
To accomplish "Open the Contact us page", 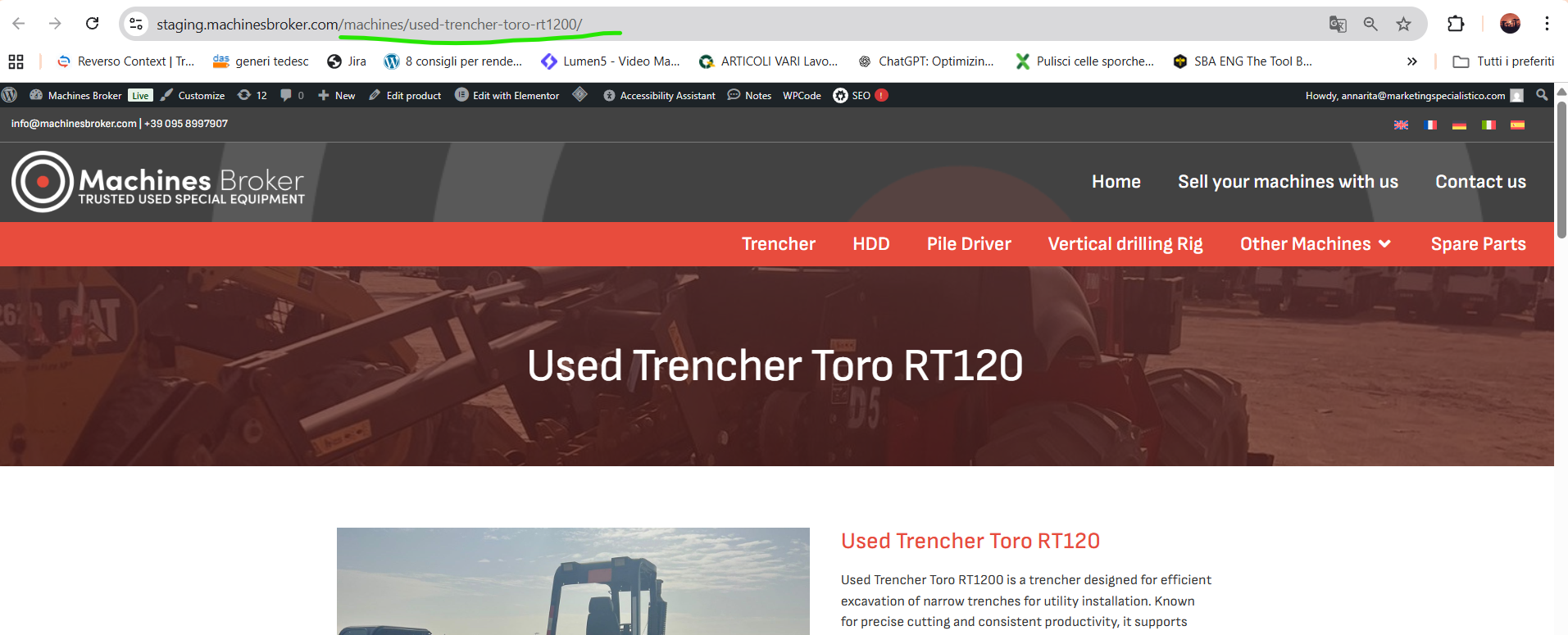I will pos(1480,182).
